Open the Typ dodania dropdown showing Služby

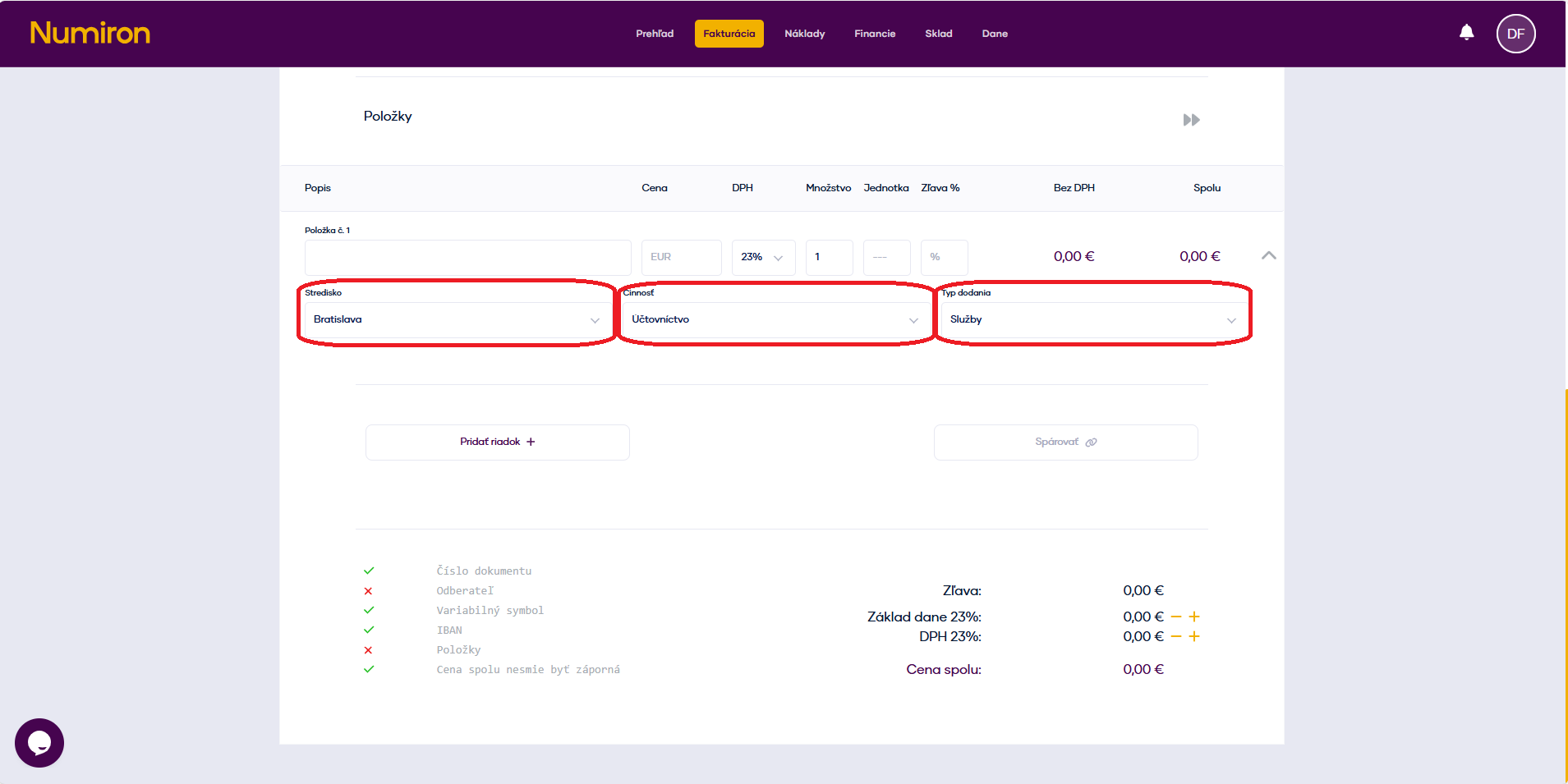click(1092, 320)
